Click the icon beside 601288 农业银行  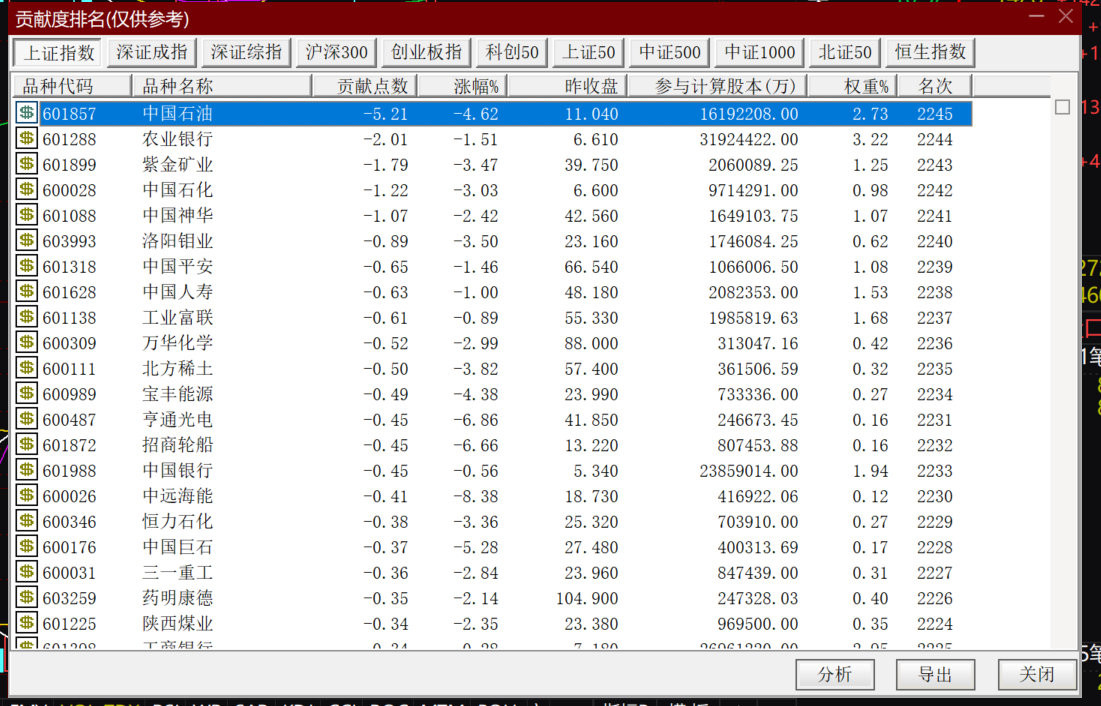(27, 138)
